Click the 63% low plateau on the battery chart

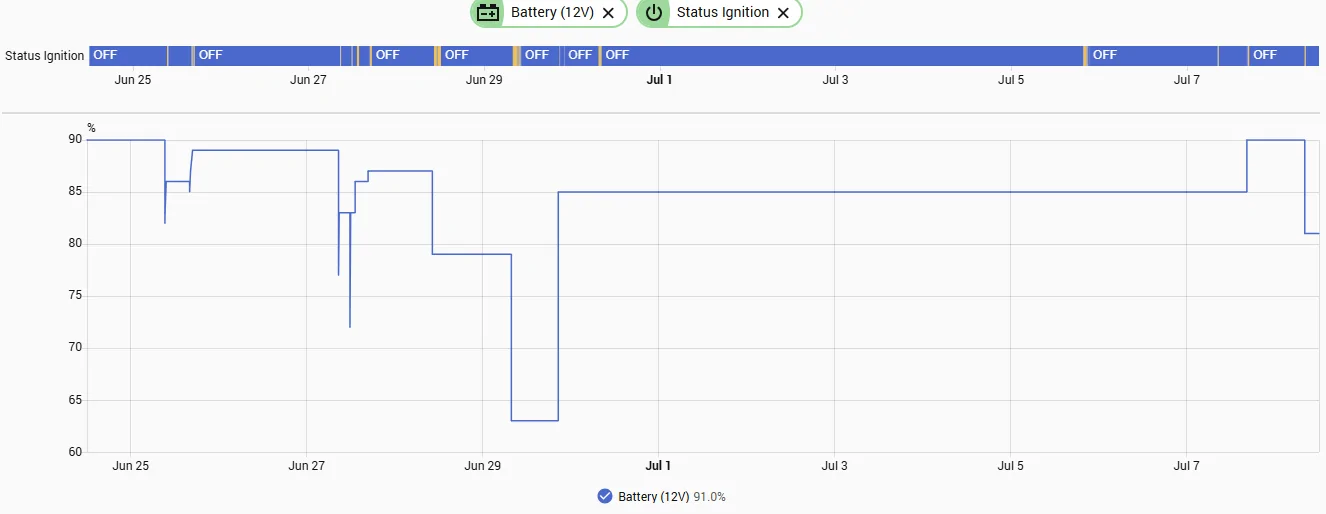tap(535, 421)
